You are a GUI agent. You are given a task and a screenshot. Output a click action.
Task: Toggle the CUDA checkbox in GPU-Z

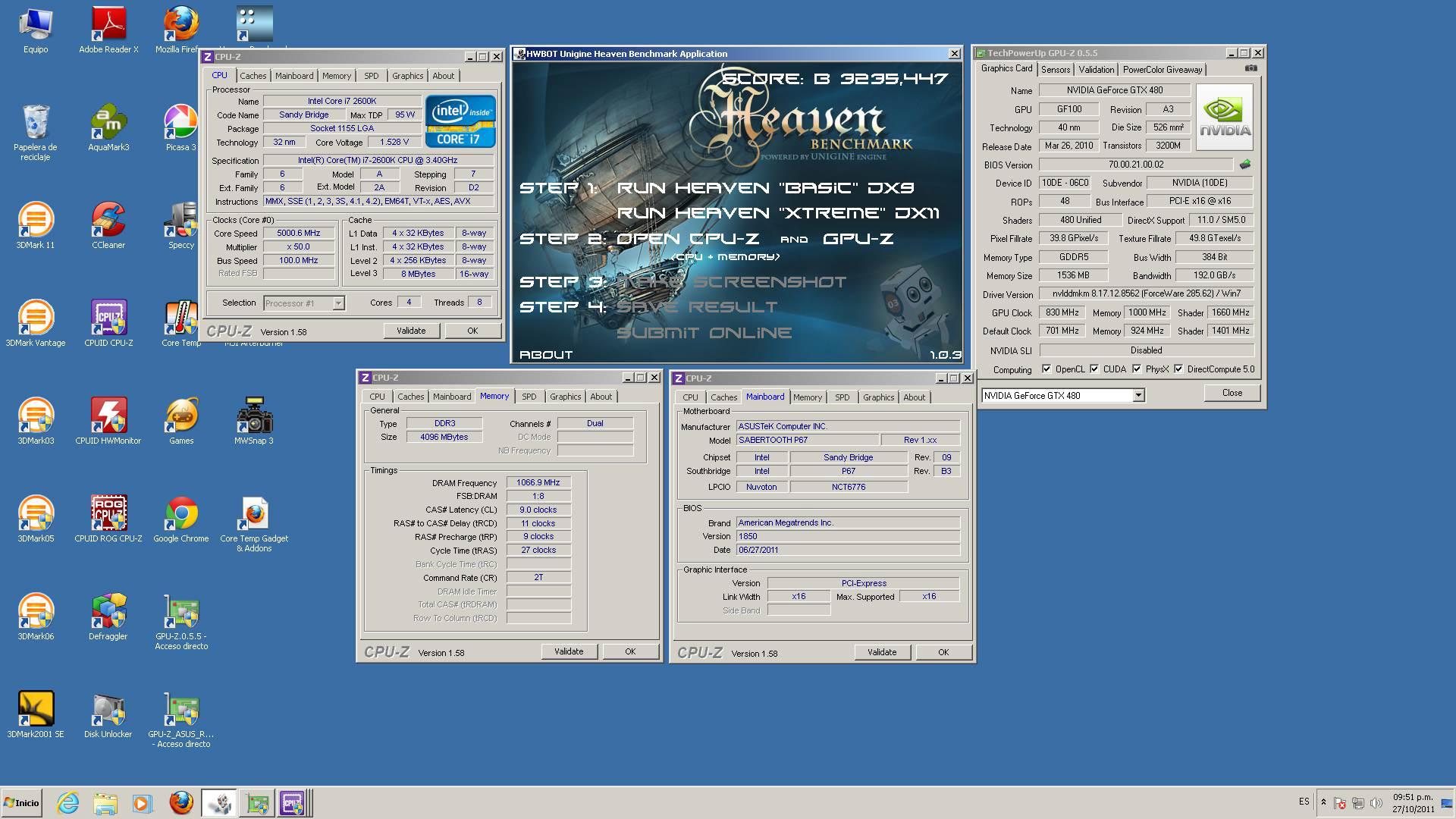coord(1094,369)
